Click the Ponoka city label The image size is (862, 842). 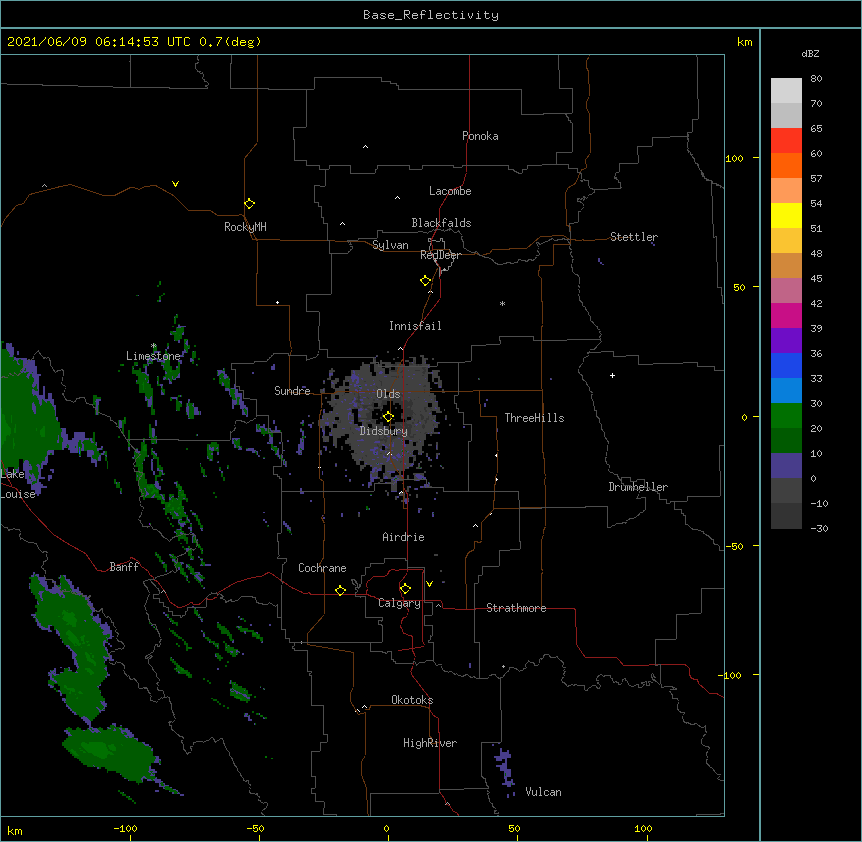coord(480,136)
